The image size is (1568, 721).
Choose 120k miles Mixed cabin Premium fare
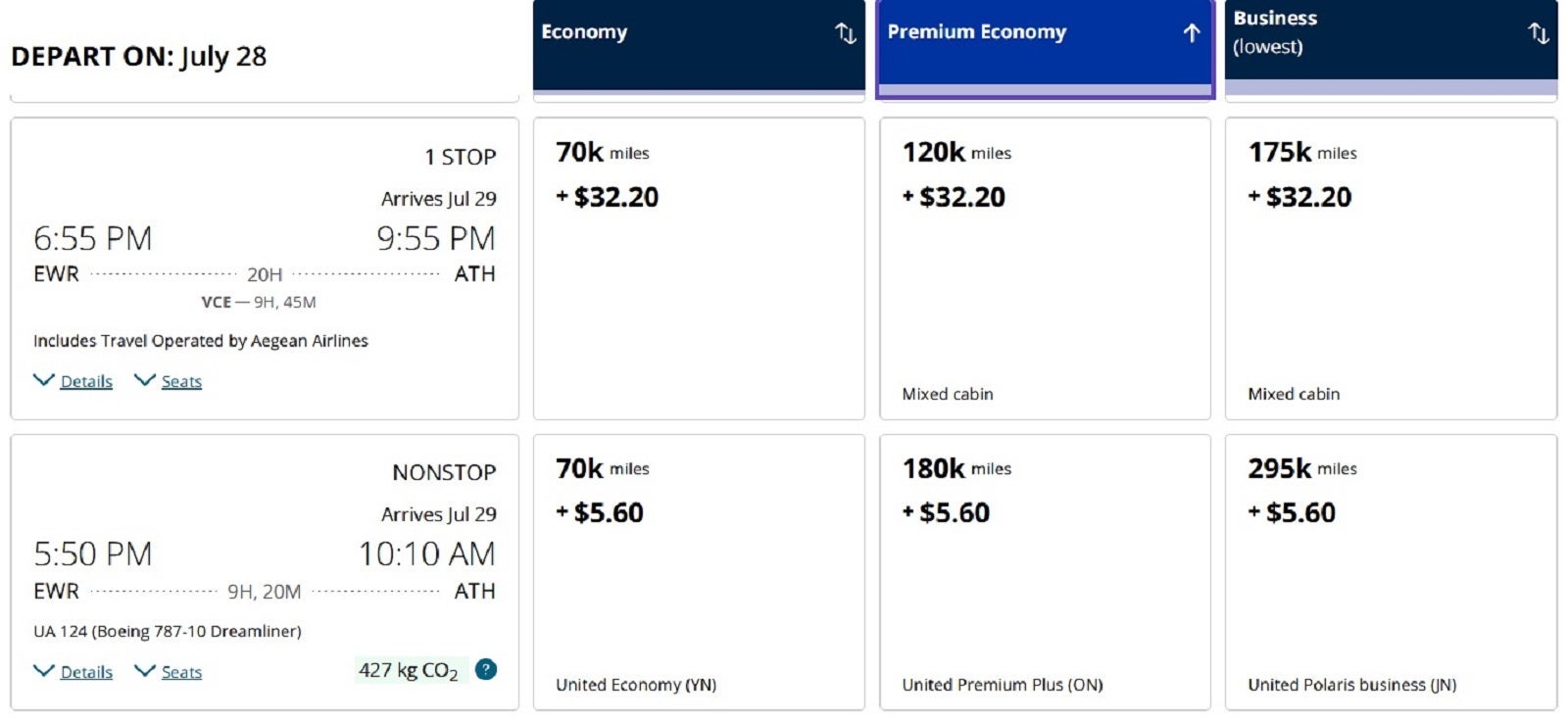coord(1045,268)
